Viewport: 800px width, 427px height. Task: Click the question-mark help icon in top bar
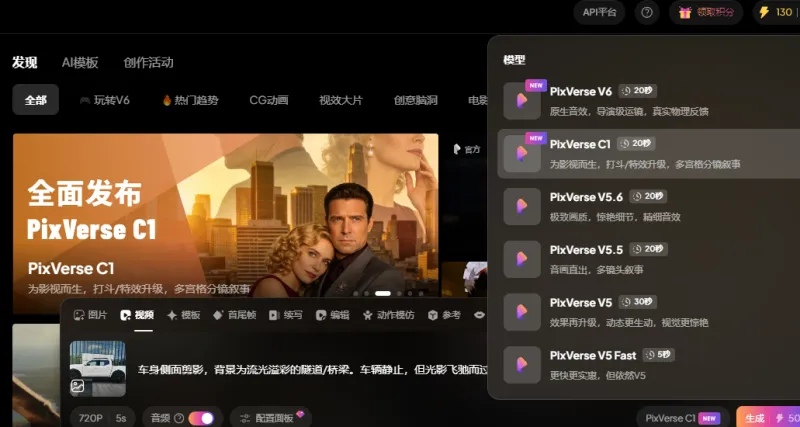coord(647,12)
